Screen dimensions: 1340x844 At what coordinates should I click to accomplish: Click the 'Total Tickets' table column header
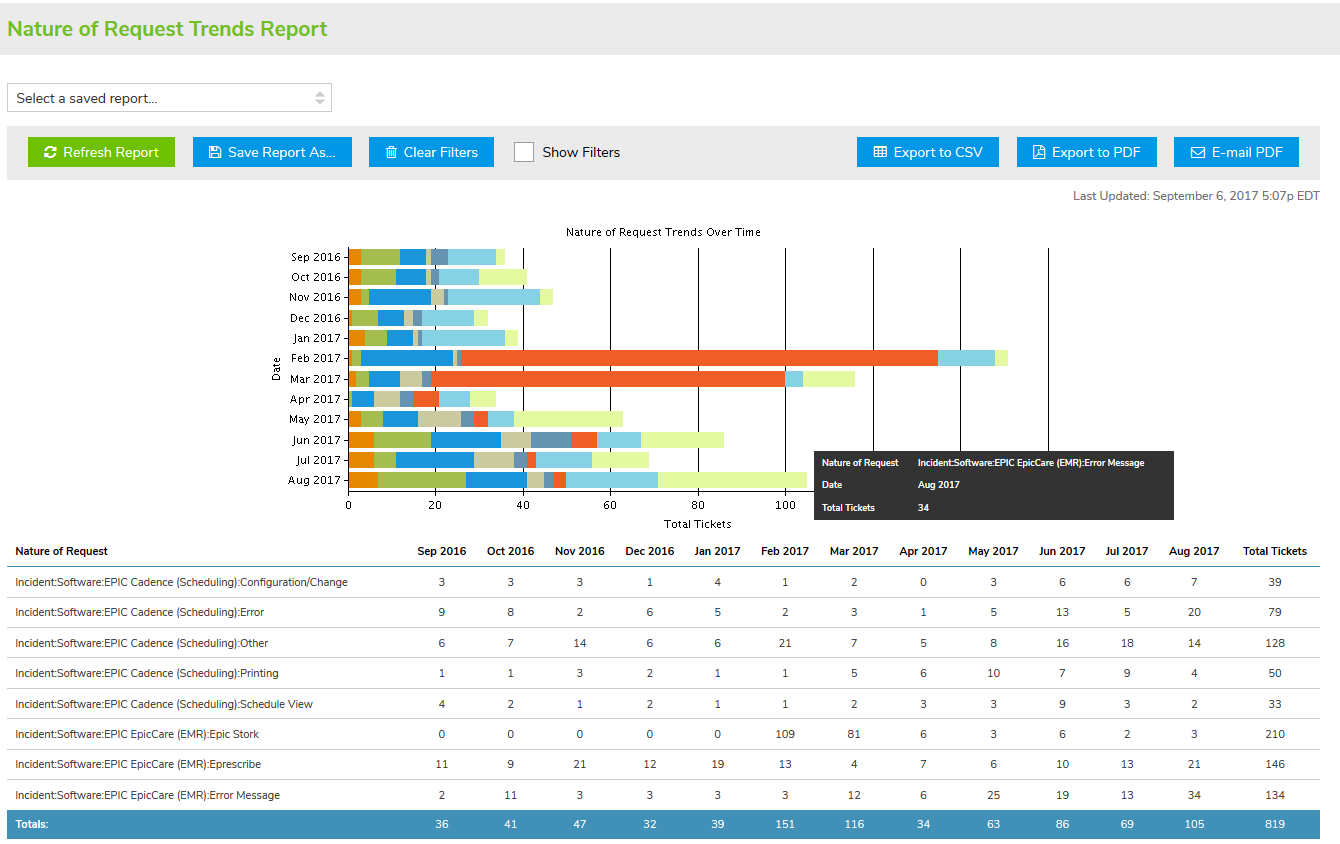click(1275, 551)
